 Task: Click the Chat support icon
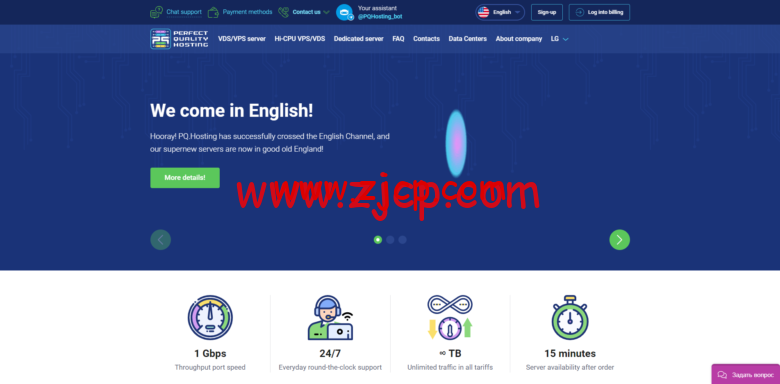tap(156, 12)
